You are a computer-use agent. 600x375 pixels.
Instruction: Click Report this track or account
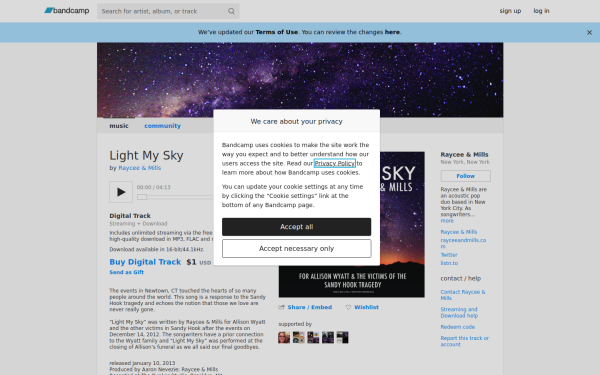click(465, 341)
